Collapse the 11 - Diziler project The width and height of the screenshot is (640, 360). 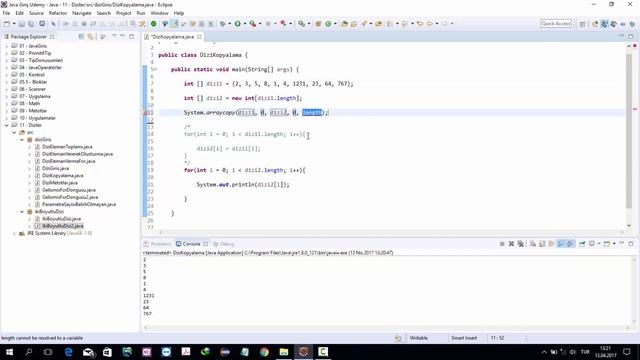tap(7, 125)
